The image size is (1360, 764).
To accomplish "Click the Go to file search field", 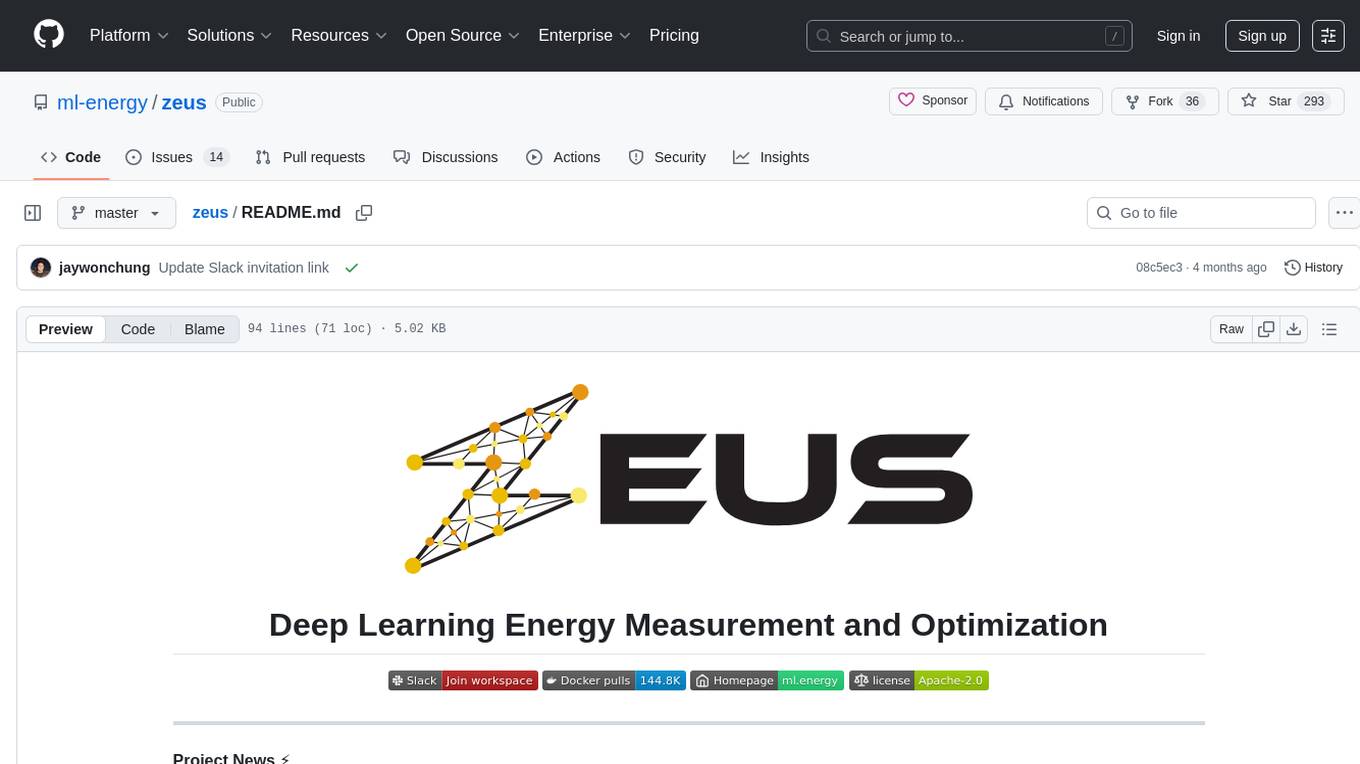I will click(1200, 213).
